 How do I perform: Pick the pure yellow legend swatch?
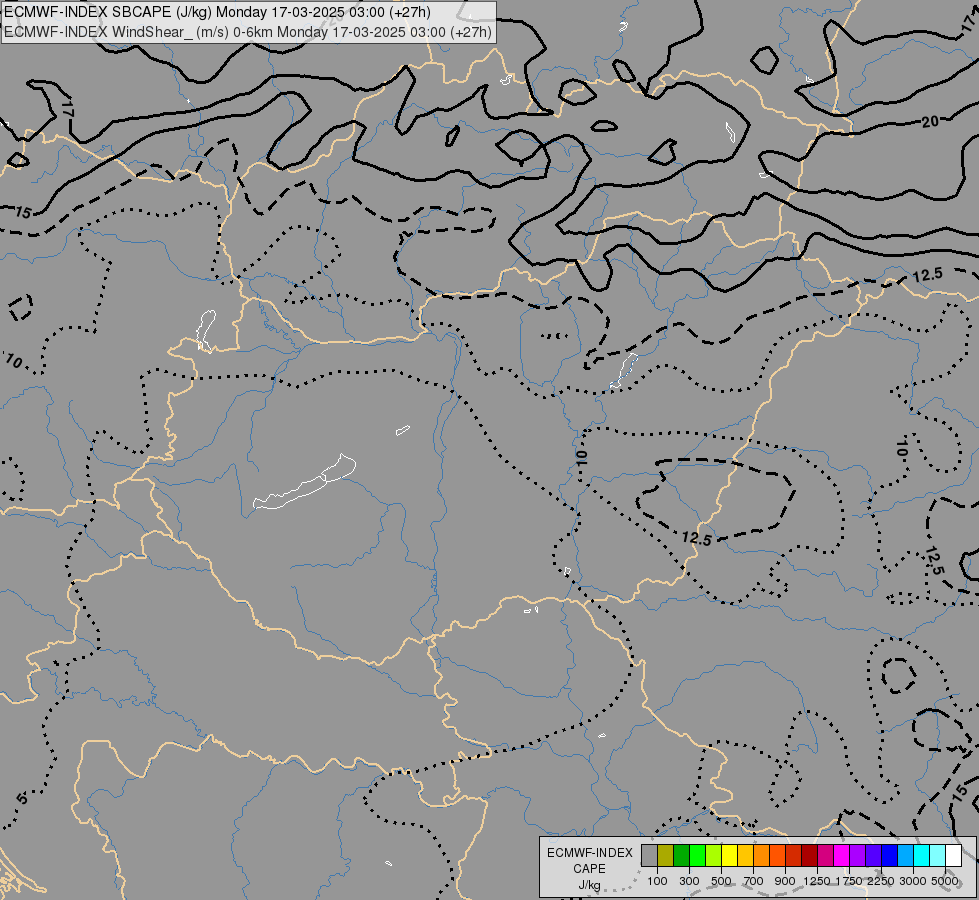point(729,856)
